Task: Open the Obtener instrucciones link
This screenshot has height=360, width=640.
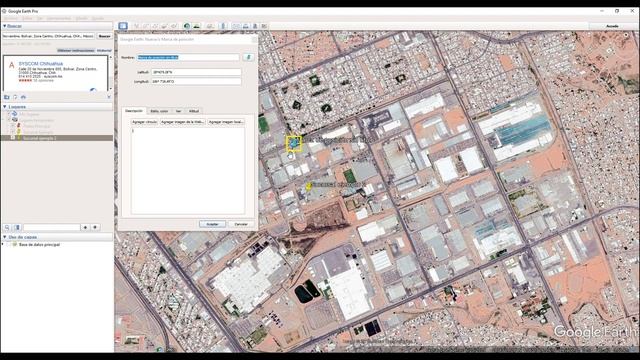Action: 76,51
